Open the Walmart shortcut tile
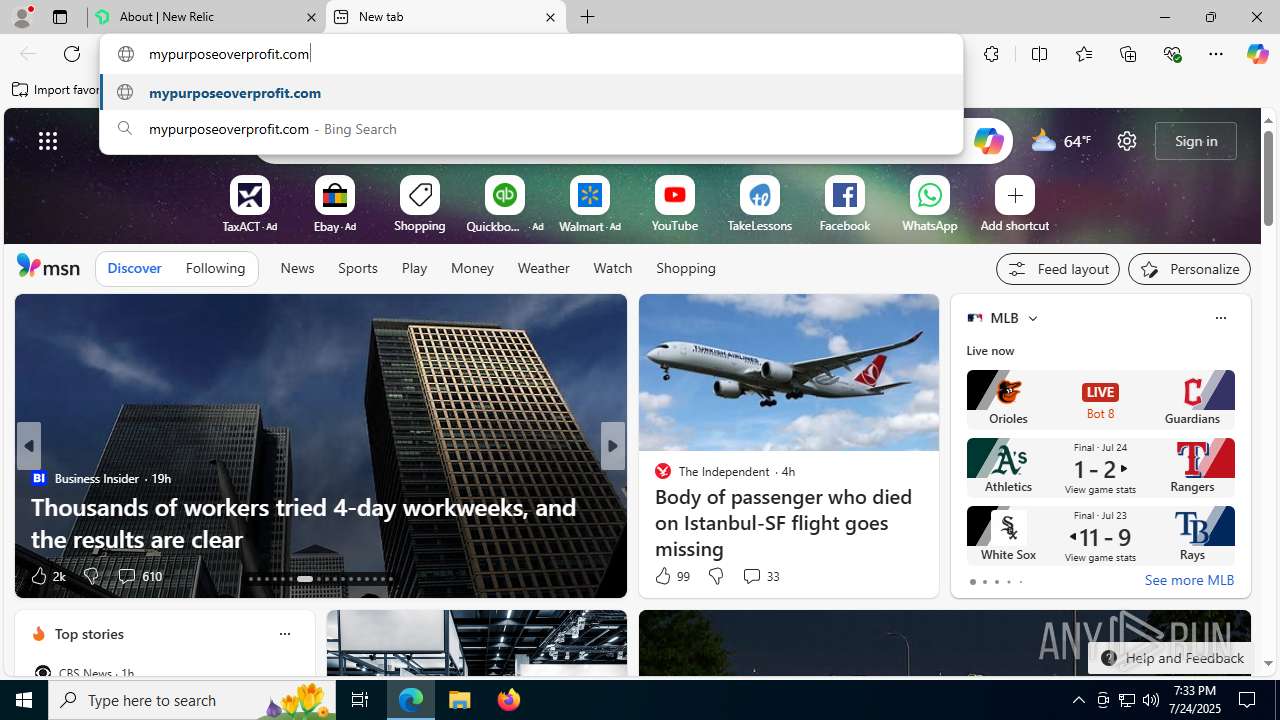Viewport: 1280px width, 720px height. 590,204
